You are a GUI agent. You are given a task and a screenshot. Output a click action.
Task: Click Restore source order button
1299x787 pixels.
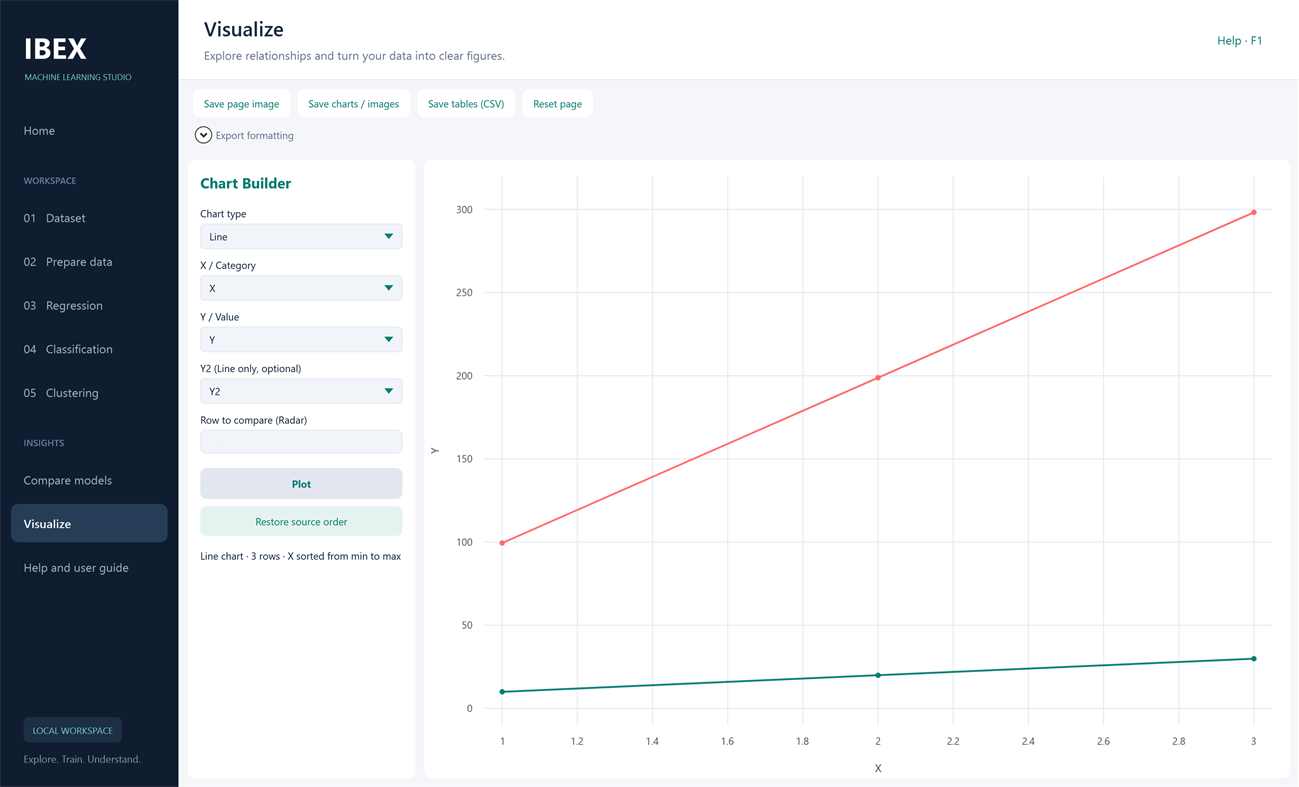point(301,521)
